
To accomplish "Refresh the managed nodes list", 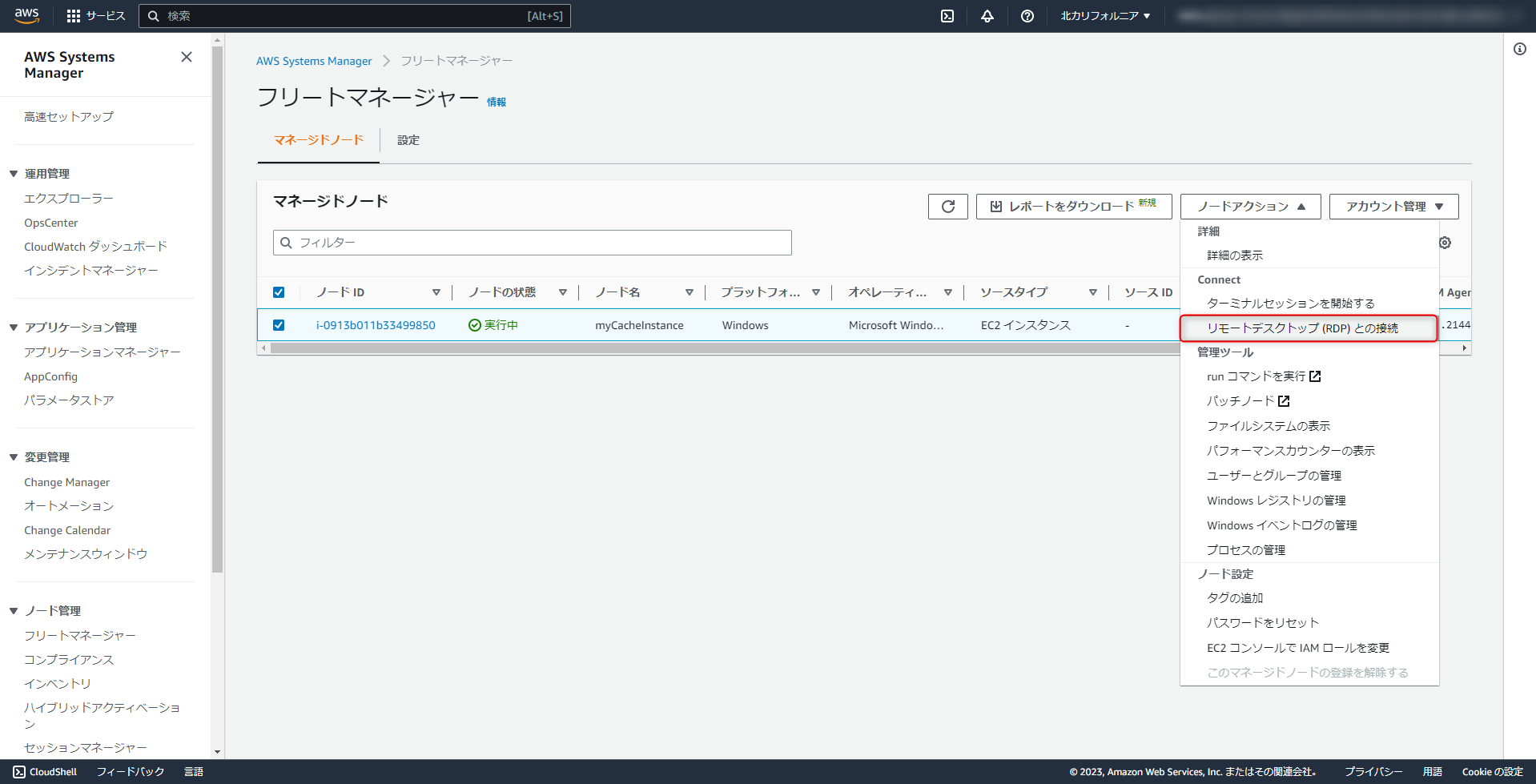I will pos(947,206).
